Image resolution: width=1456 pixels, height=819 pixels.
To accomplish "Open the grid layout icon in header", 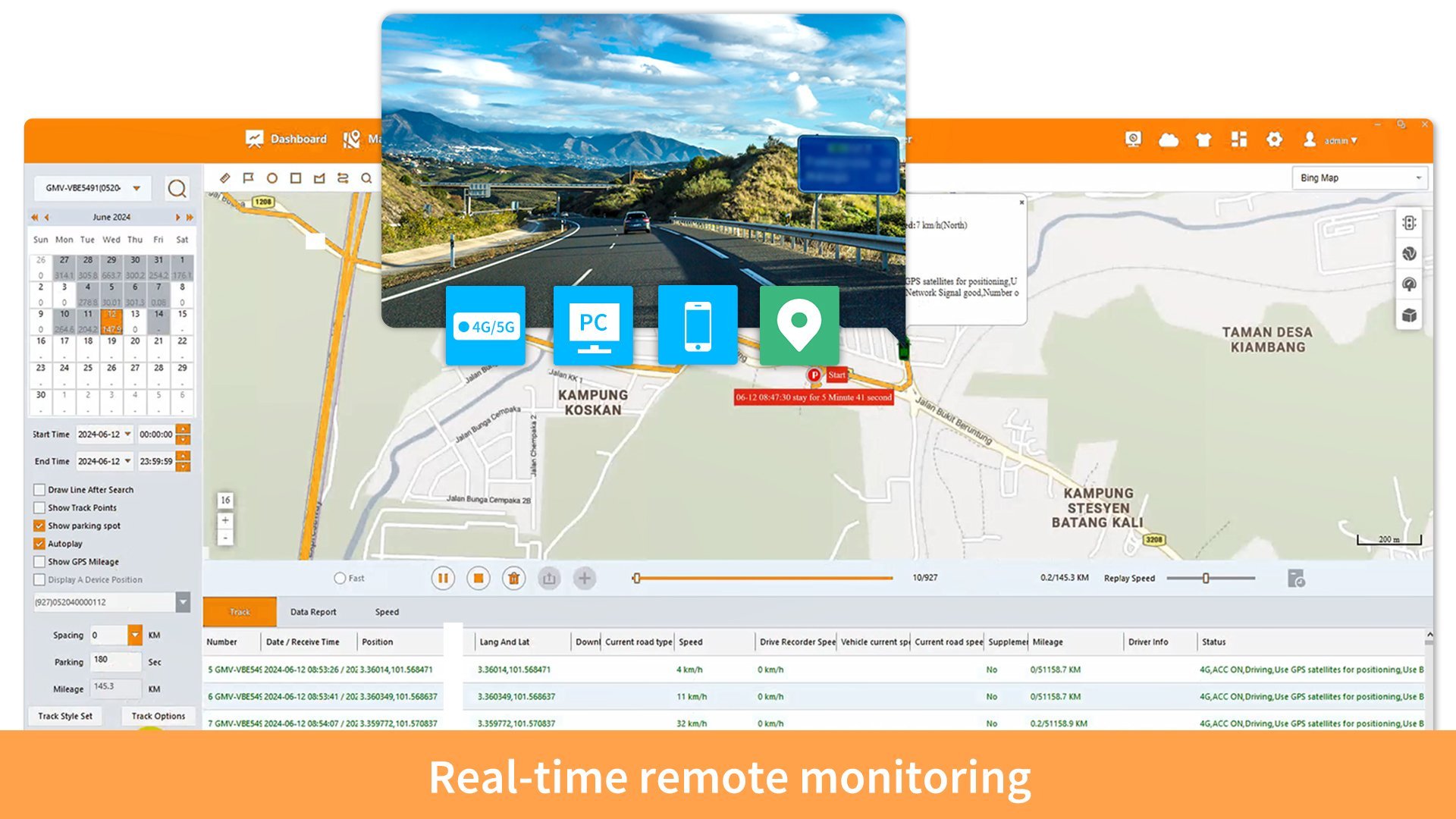I will click(1239, 140).
